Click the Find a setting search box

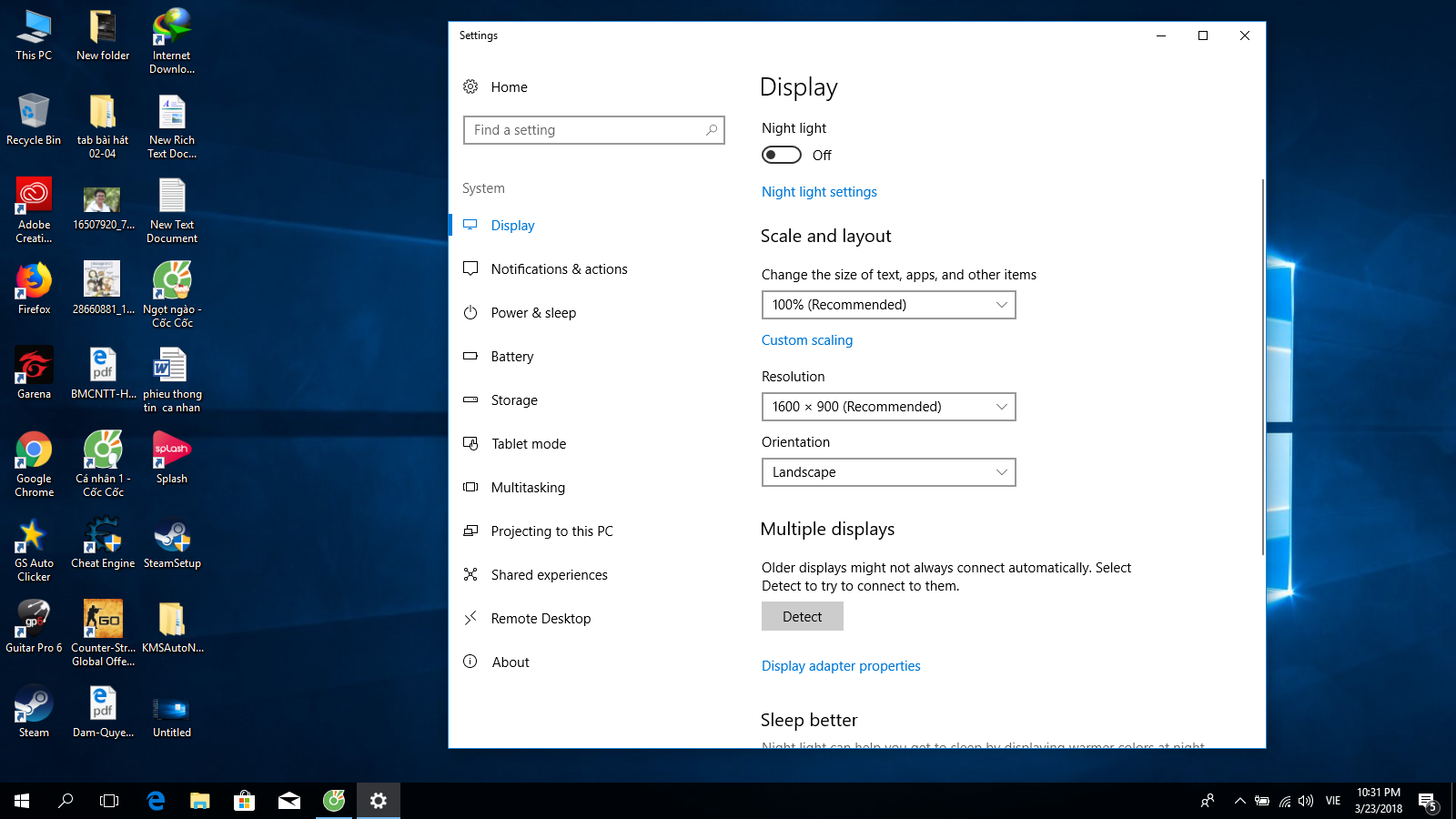(x=582, y=130)
